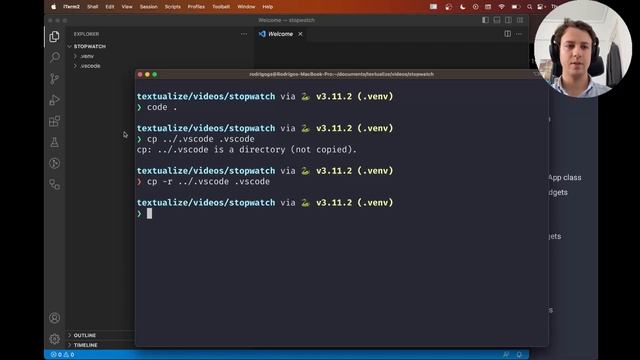Open editor more actions ellipsis
Screen dimensions: 640x360
click(519, 34)
